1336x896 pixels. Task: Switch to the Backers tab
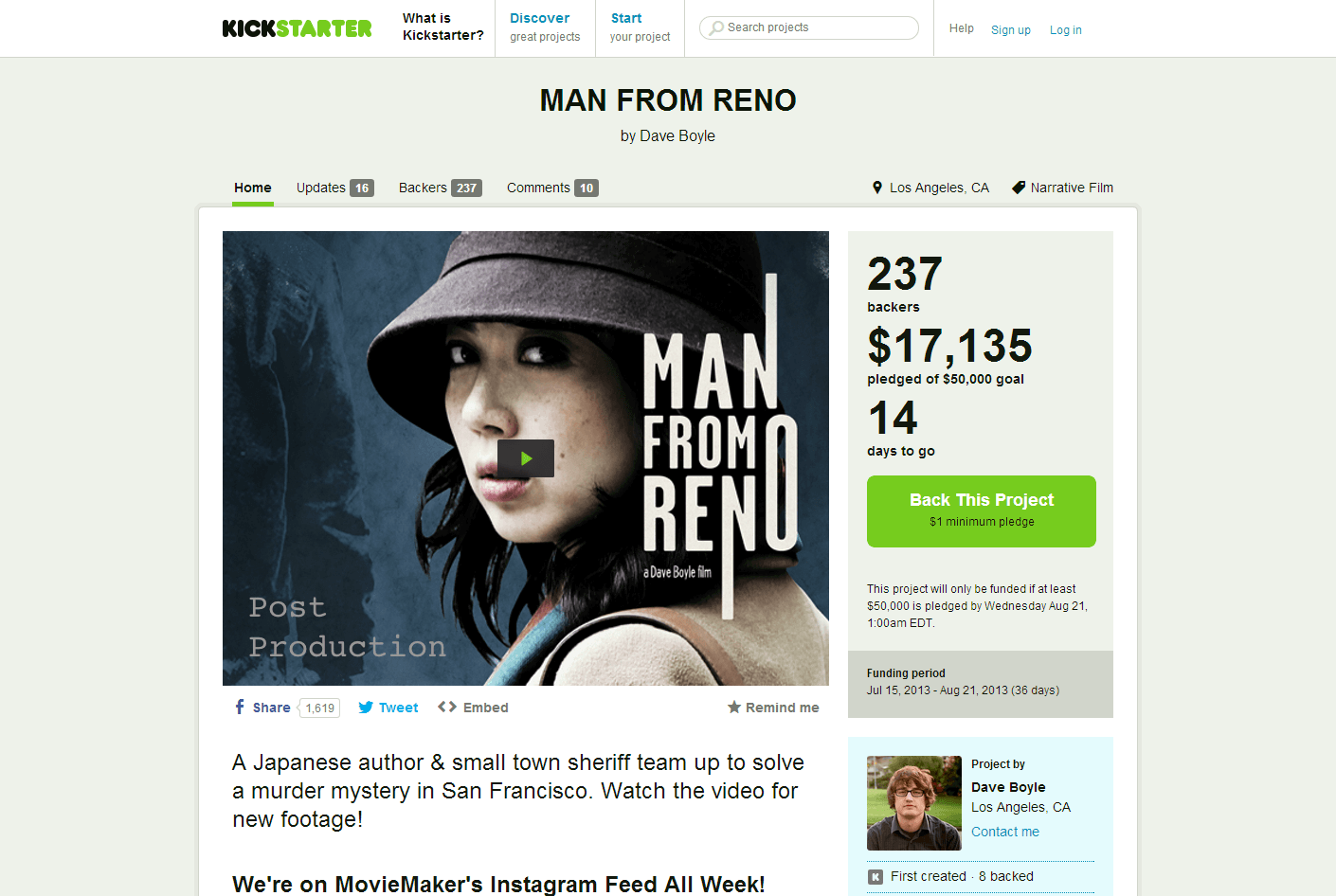point(441,188)
